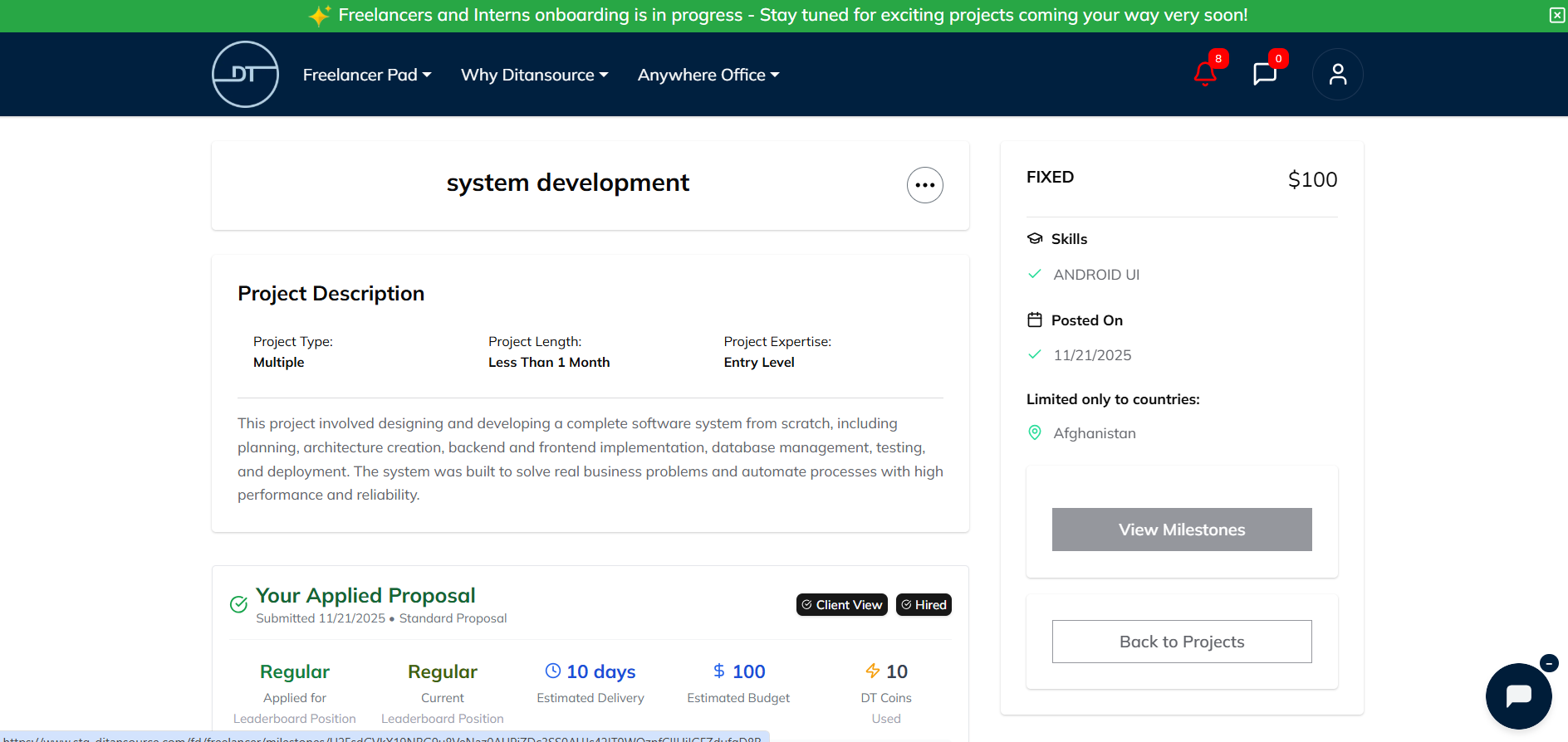Image resolution: width=1568 pixels, height=742 pixels.
Task: Minimize the chat widget badge
Action: click(1549, 663)
